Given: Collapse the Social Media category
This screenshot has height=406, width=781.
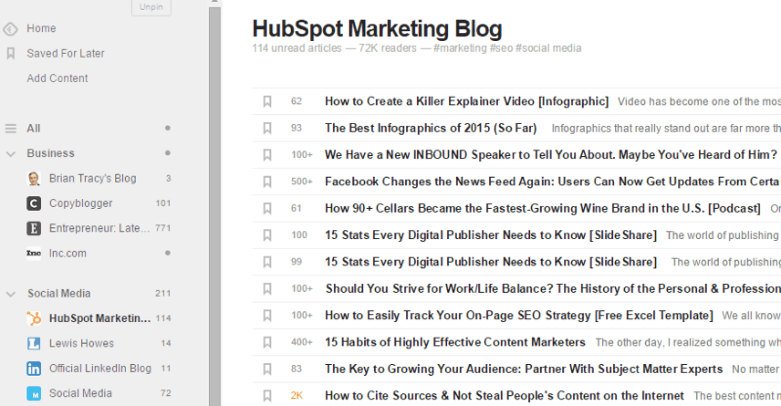Looking at the screenshot, I should click(x=10, y=294).
